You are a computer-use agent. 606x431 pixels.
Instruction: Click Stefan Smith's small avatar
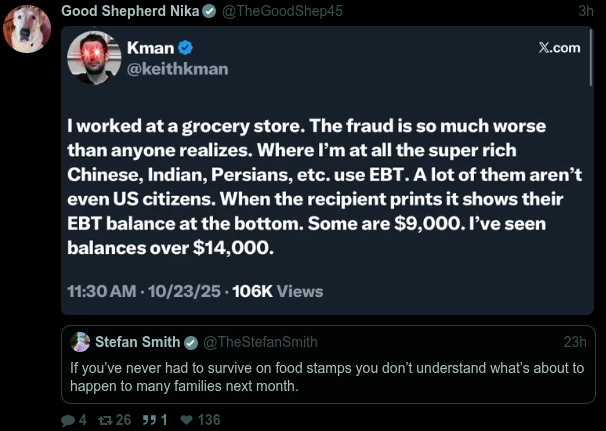pyautogui.click(x=80, y=342)
